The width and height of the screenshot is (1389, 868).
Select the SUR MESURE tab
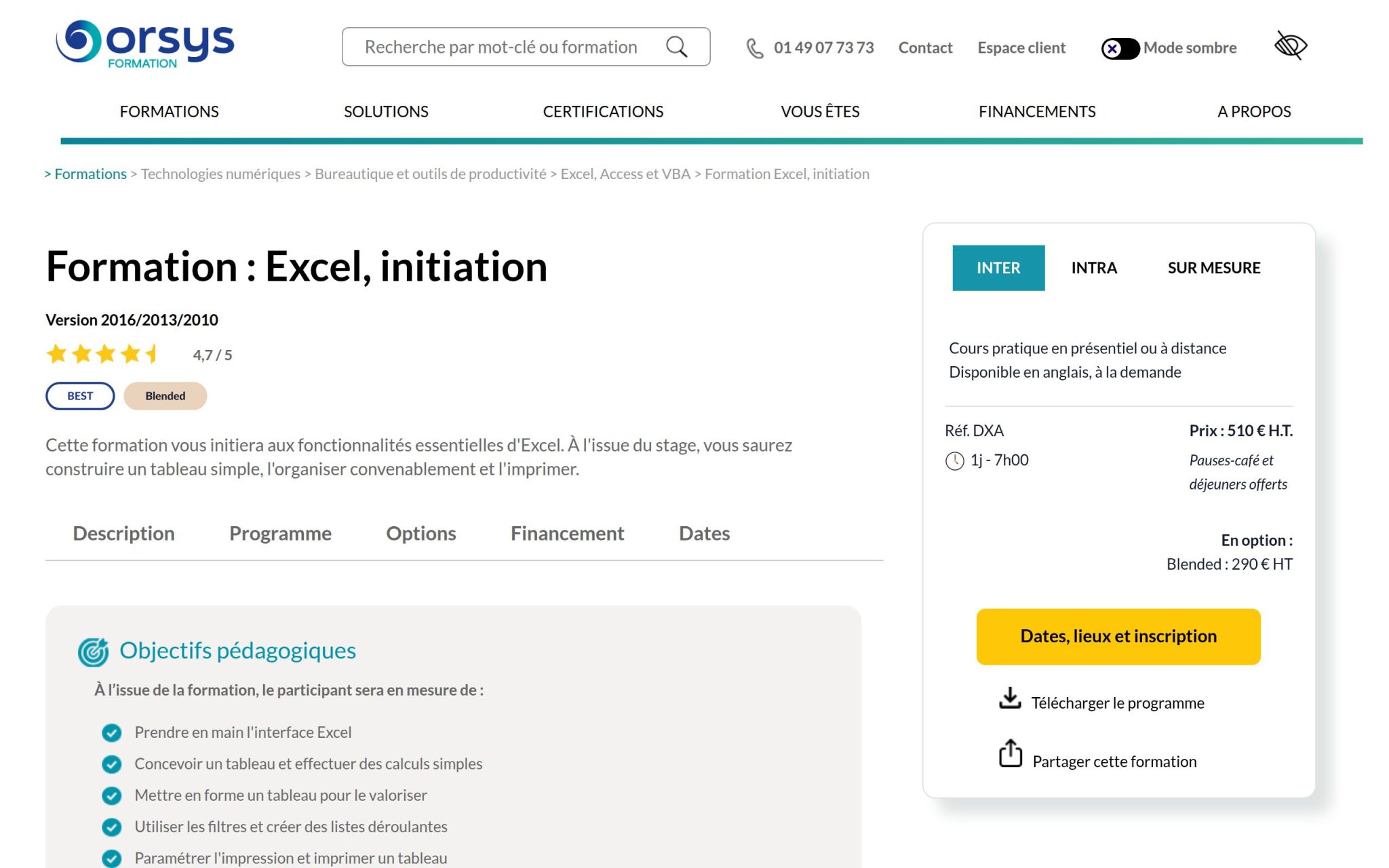click(1213, 268)
